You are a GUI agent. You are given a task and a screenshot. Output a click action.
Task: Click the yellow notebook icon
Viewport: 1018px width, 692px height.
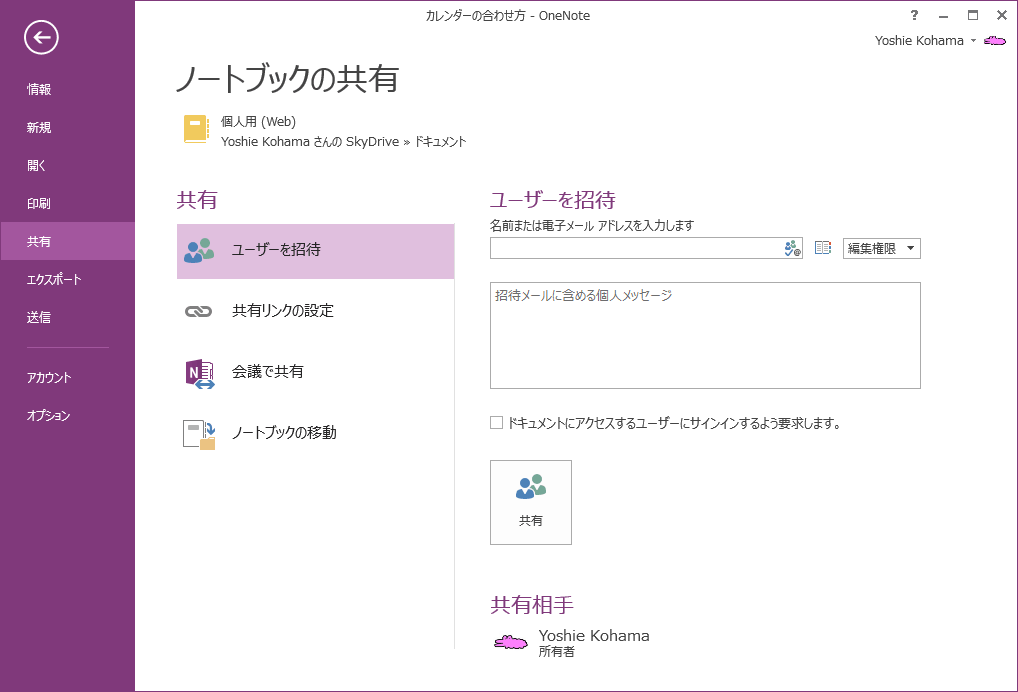coord(196,129)
